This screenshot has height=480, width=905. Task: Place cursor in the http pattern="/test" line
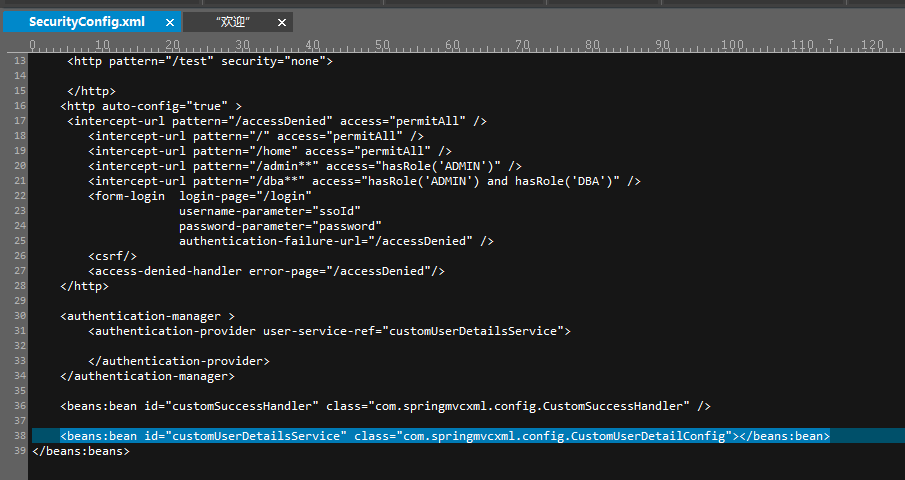tap(200, 61)
